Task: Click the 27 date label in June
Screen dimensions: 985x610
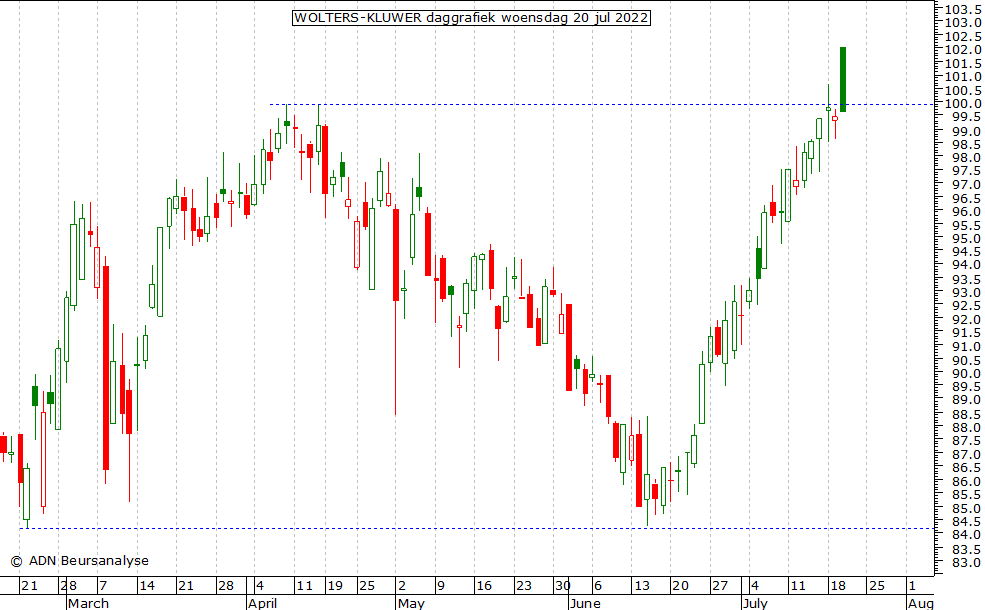Action: (720, 586)
